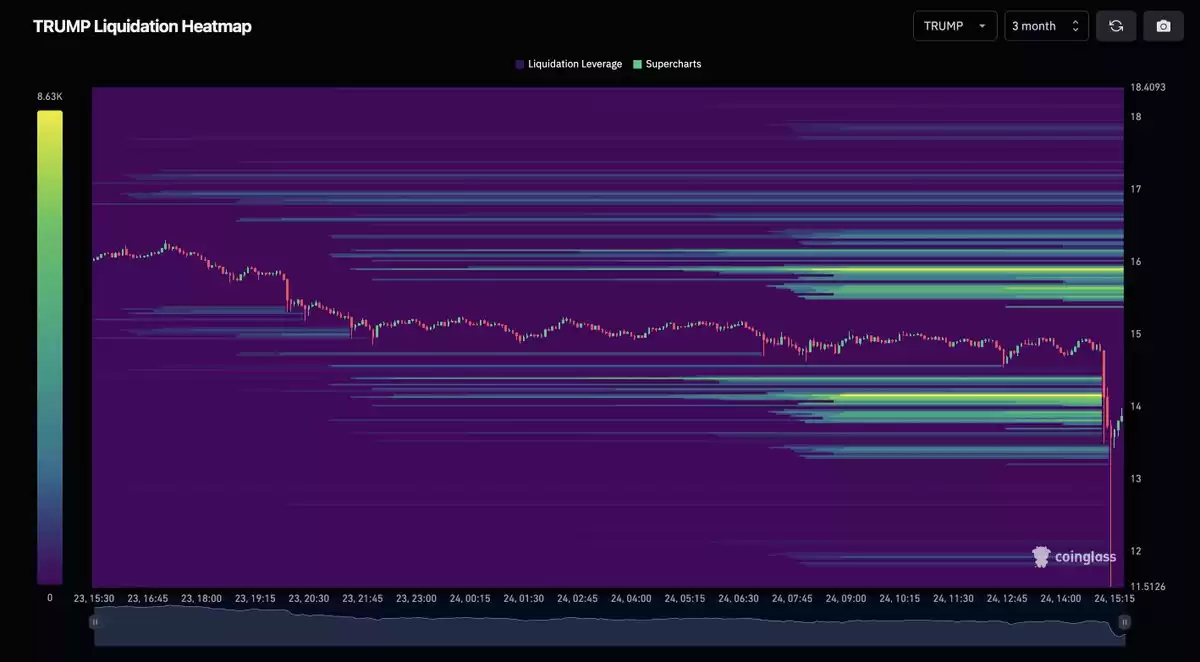Click the "24, 01:30" time axis label
1200x662 pixels.
(x=524, y=599)
